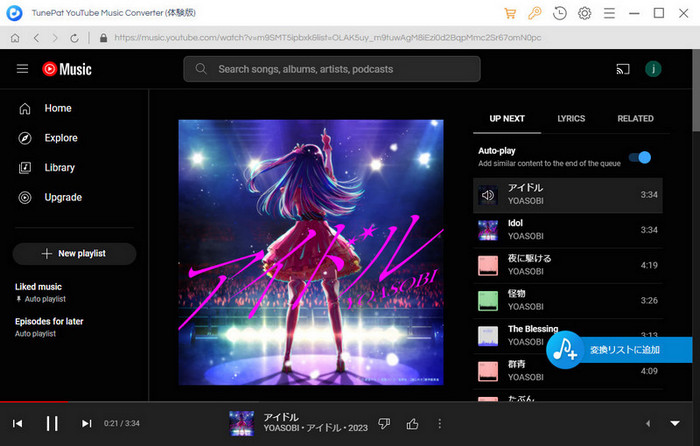Skip to the previous track
This screenshot has height=446, width=700.
coord(17,423)
